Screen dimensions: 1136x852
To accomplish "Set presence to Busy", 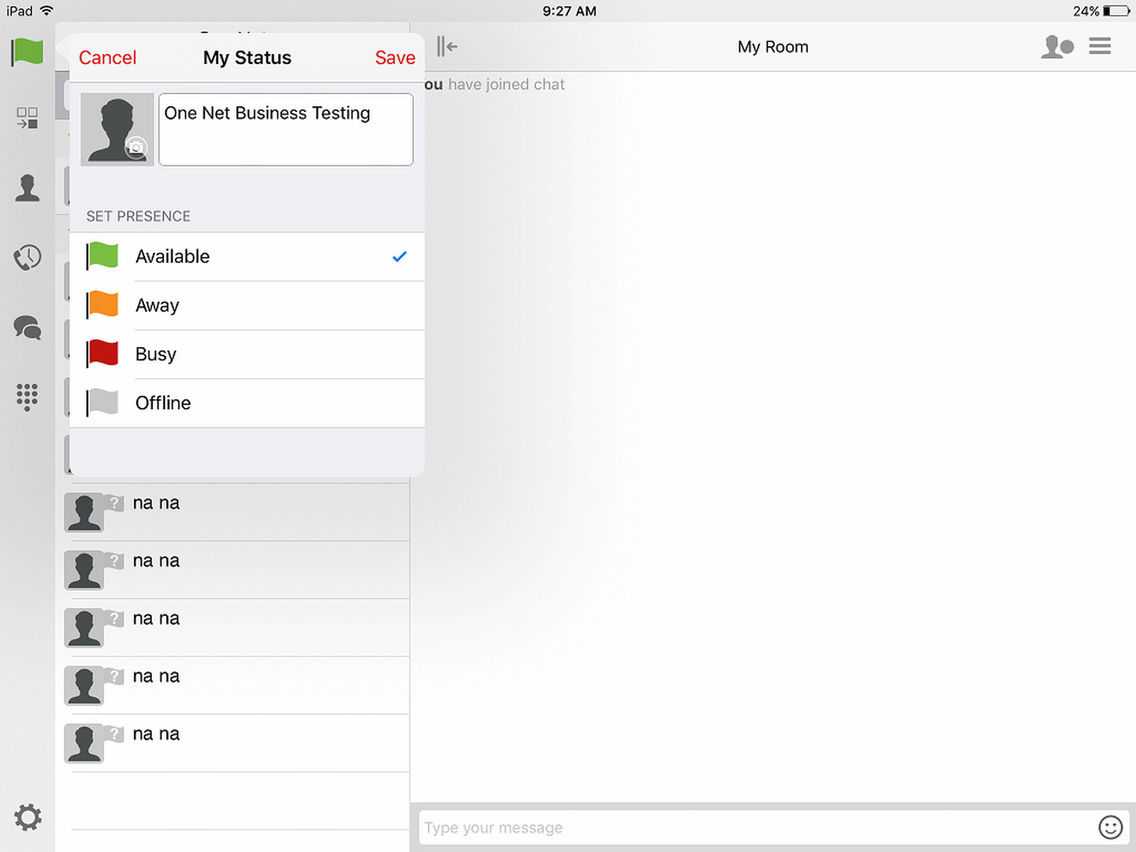I will (x=247, y=354).
